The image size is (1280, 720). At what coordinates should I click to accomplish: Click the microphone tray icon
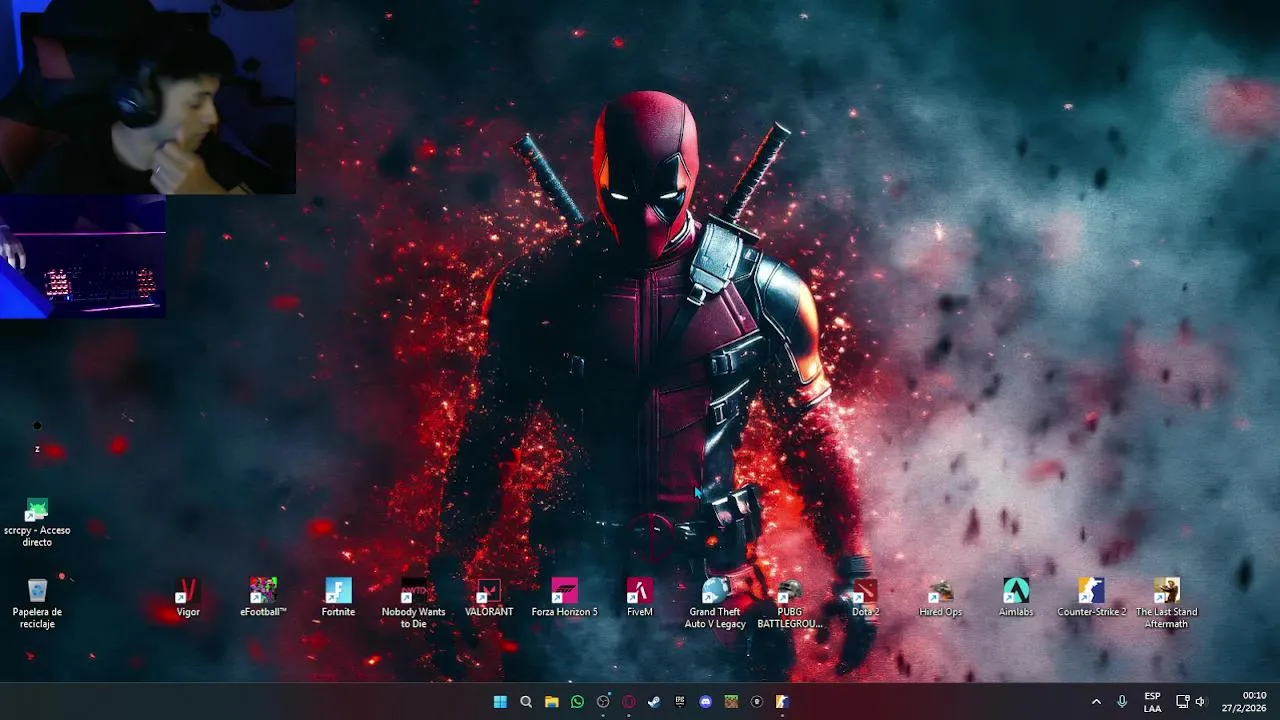(x=1122, y=702)
